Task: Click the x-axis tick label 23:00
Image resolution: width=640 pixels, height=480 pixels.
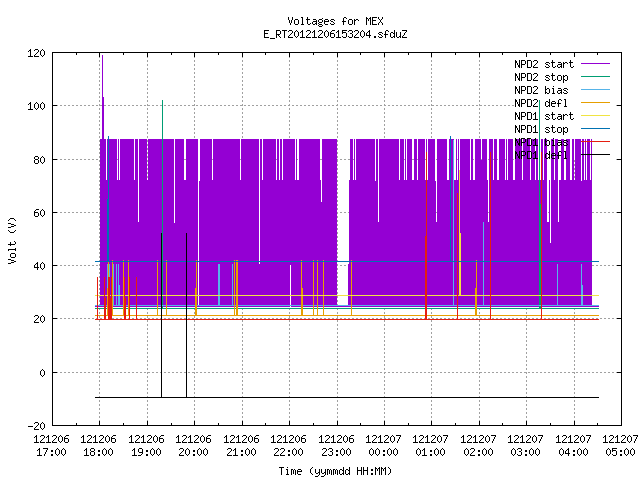Action: pos(336,453)
